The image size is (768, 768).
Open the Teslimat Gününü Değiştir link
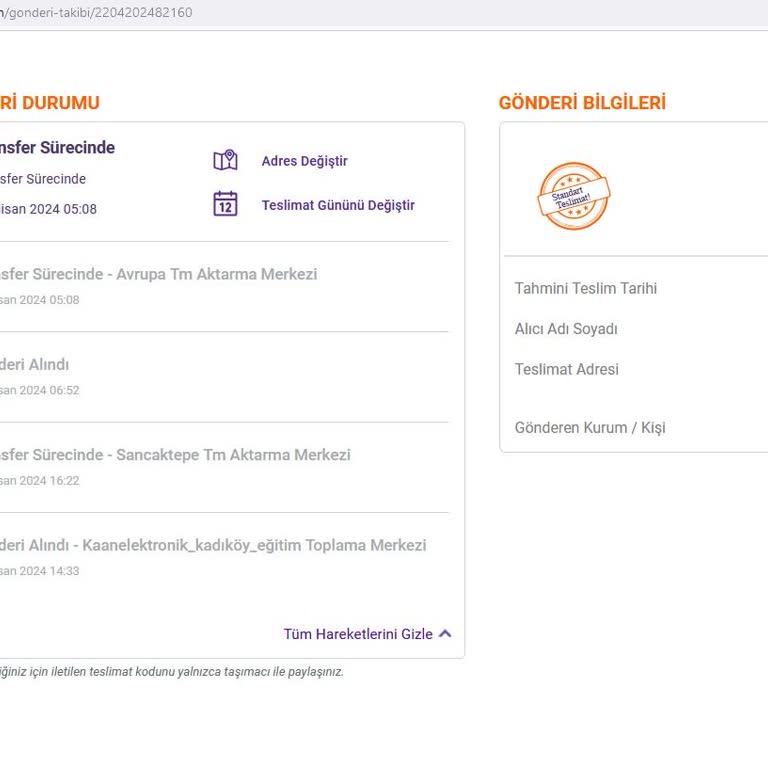point(338,205)
